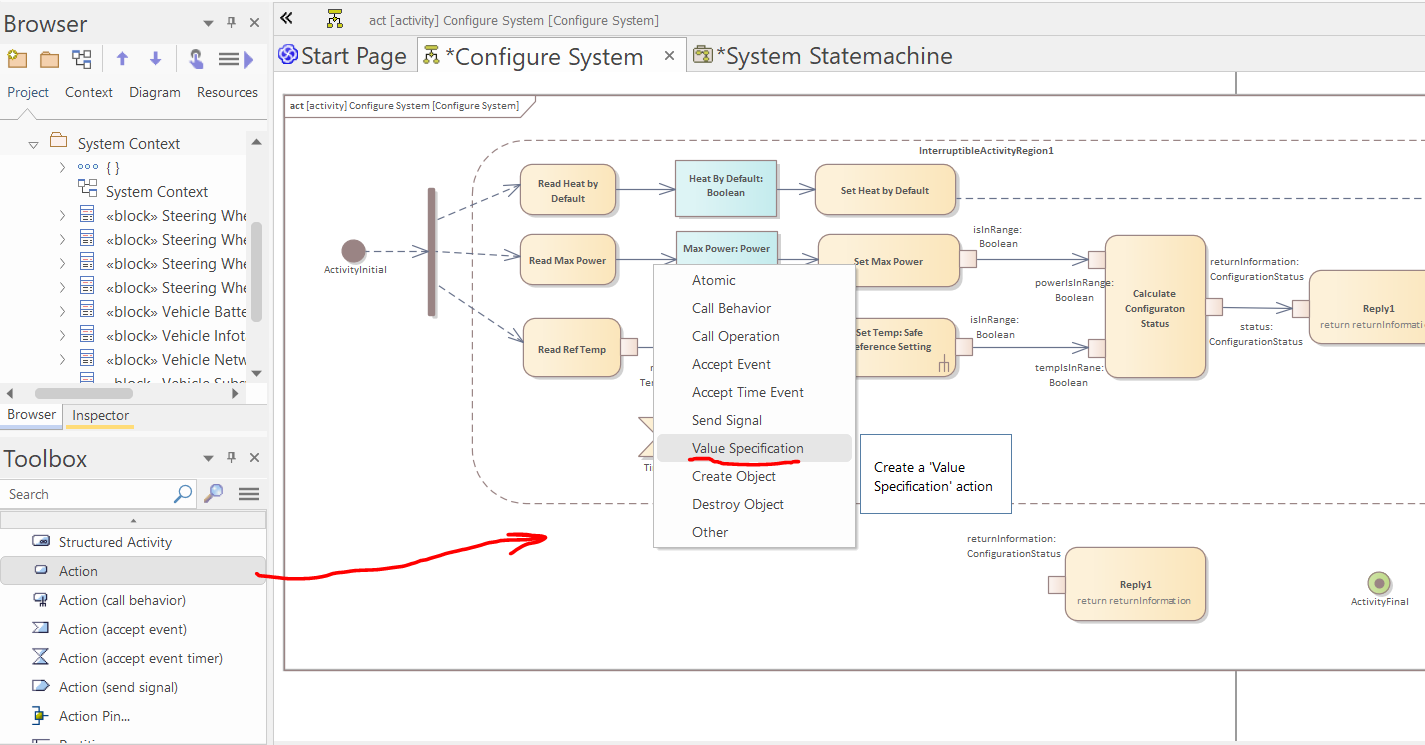Select the Calculate Configuration Status action node
1425x745 pixels.
(x=1154, y=307)
